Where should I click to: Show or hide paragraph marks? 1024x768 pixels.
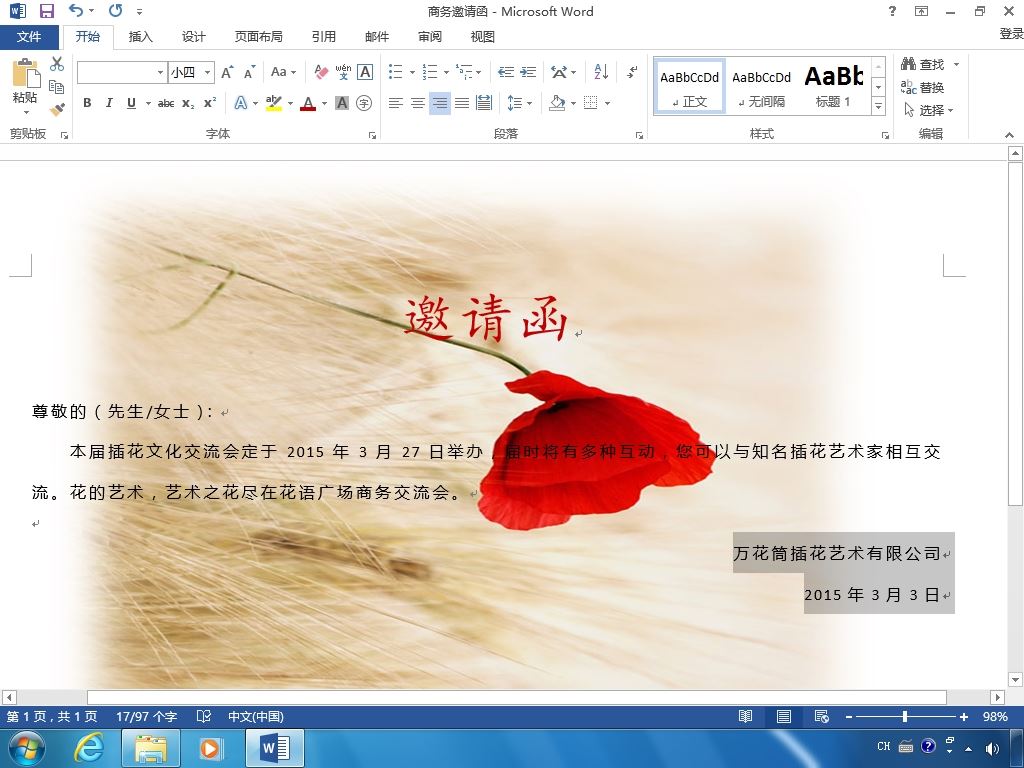point(632,72)
